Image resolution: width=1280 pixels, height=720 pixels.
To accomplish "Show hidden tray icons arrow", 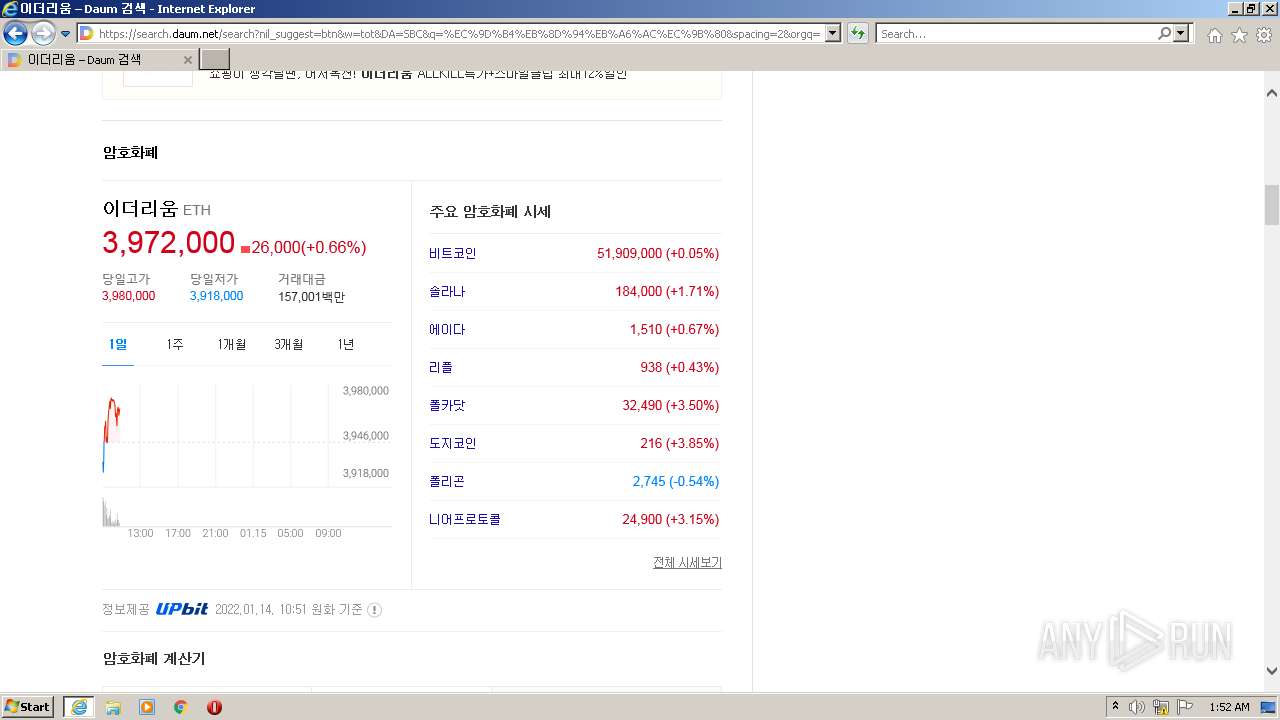I will coord(1115,707).
